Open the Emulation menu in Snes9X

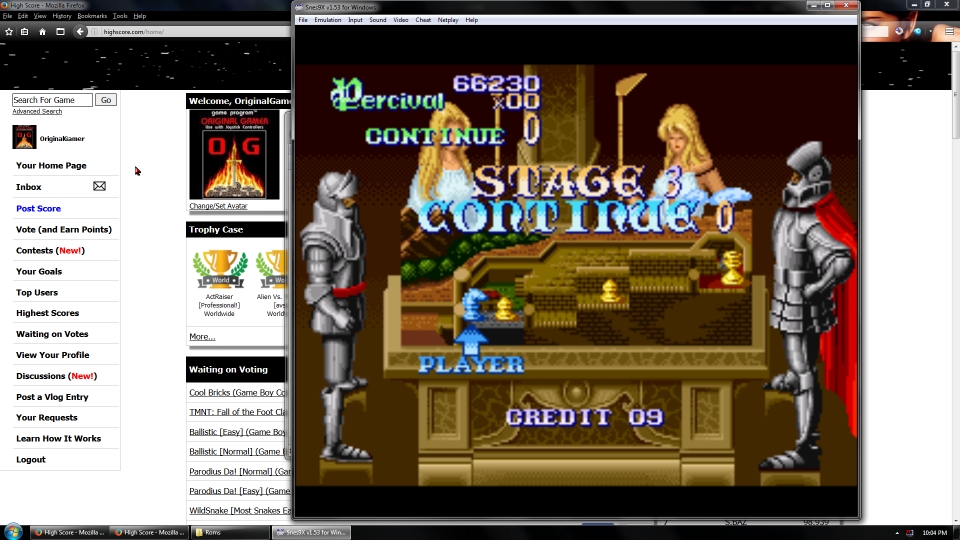[x=327, y=20]
